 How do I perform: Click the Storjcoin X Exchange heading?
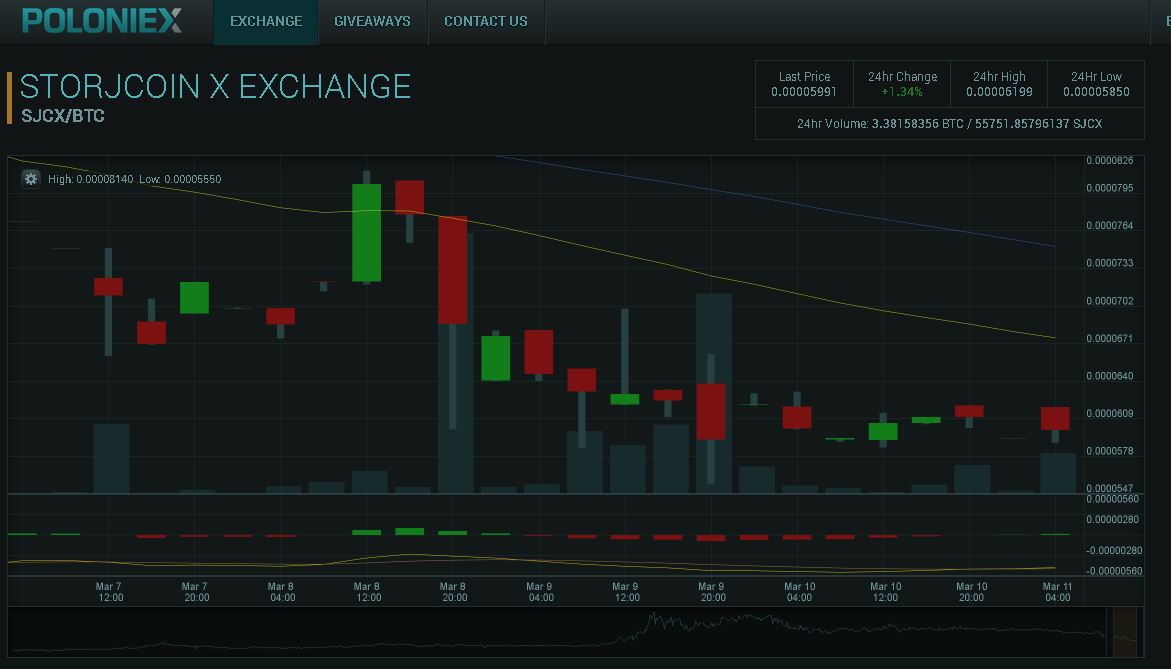coord(215,87)
